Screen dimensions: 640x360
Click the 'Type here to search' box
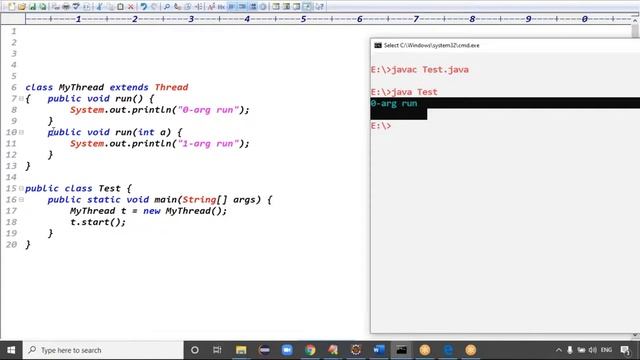coord(103,350)
